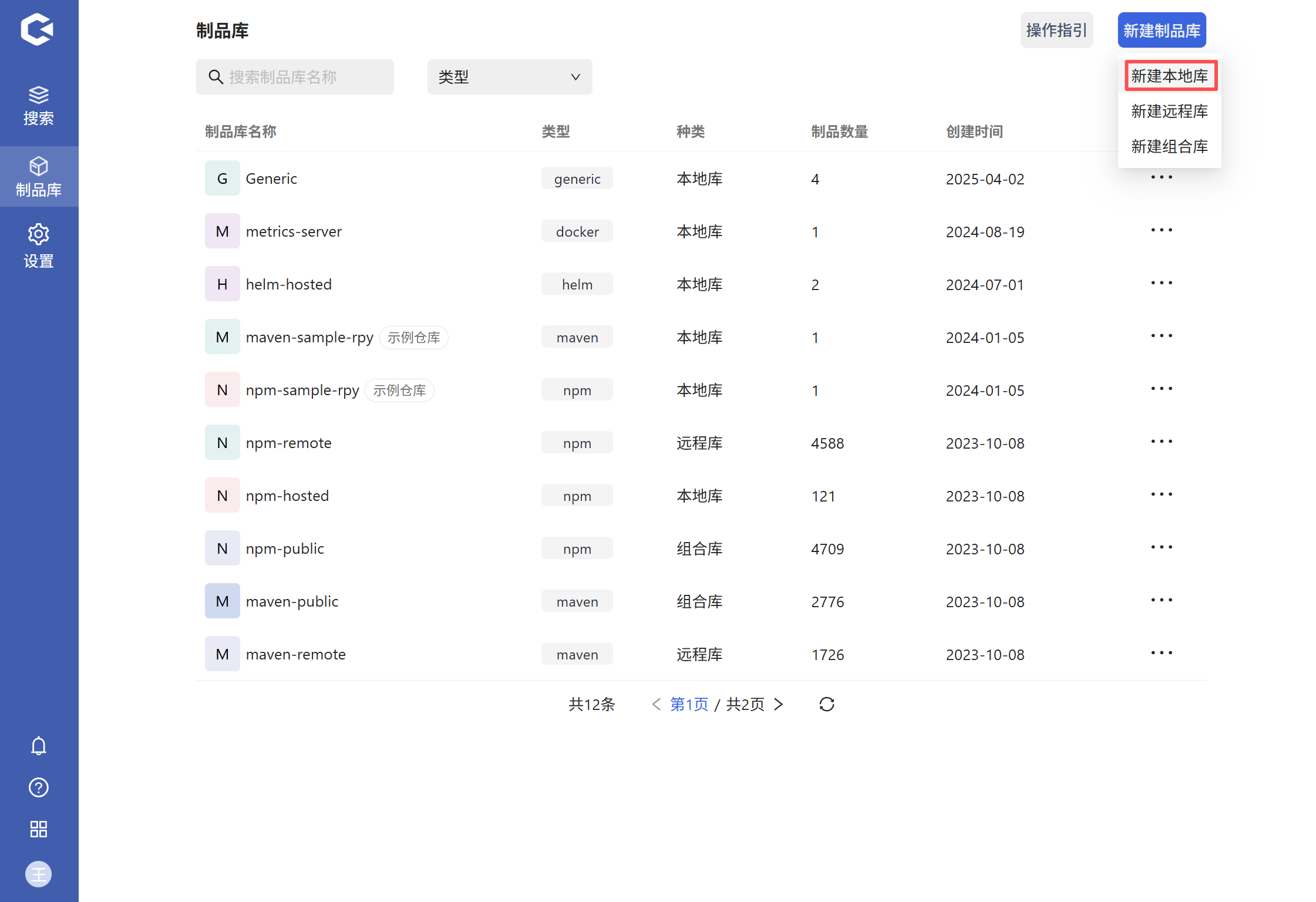Open the helm-hosted repository
The width and height of the screenshot is (1316, 902).
coord(288,284)
